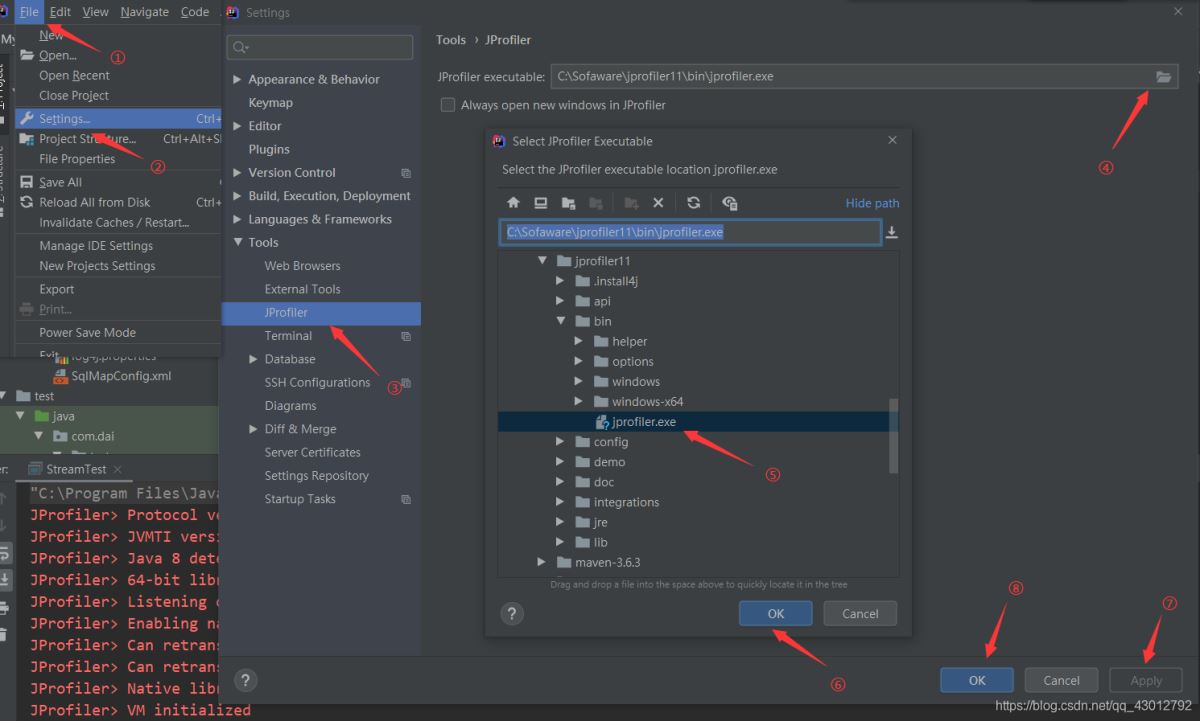1200x721 pixels.
Task: Expand the maven-3.6.3 folder
Action: [543, 562]
